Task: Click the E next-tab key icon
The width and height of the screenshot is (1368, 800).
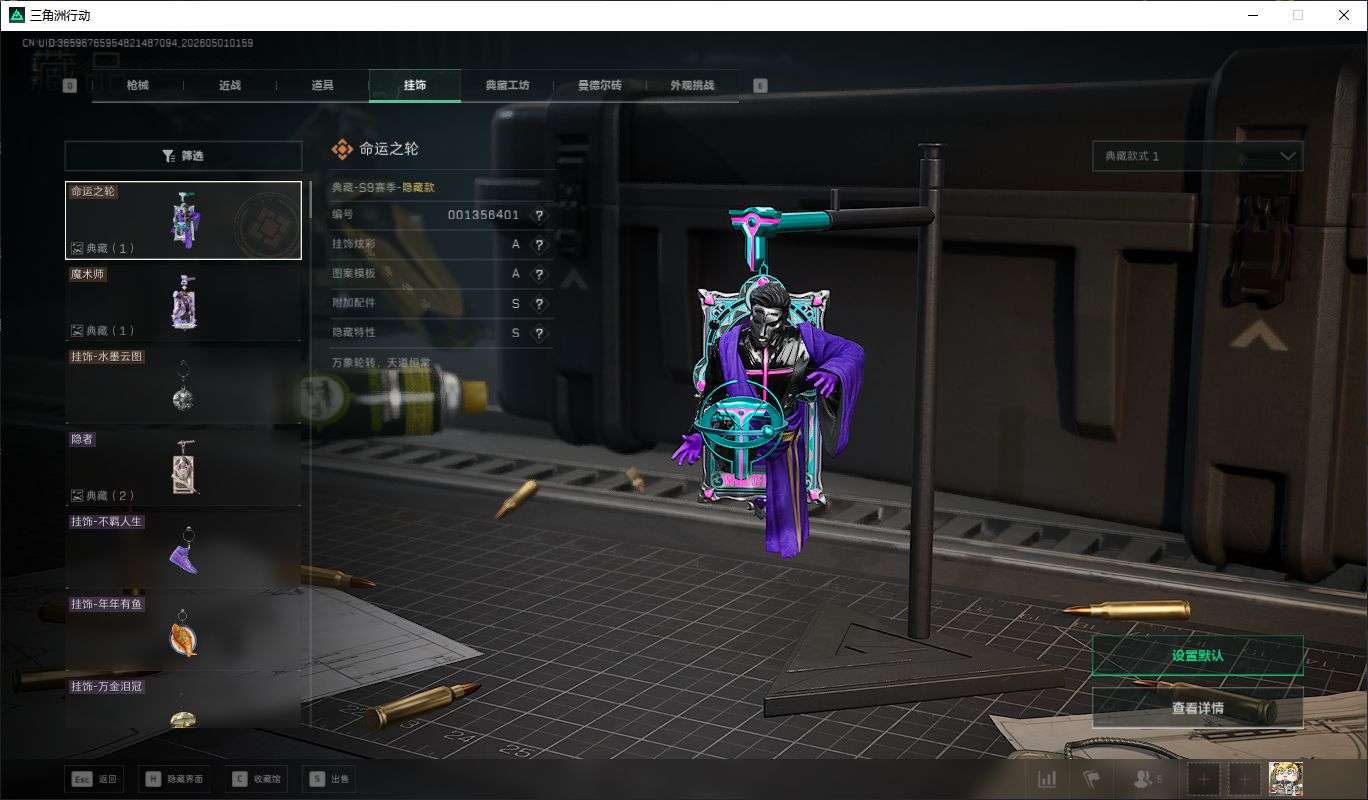Action: 761,86
